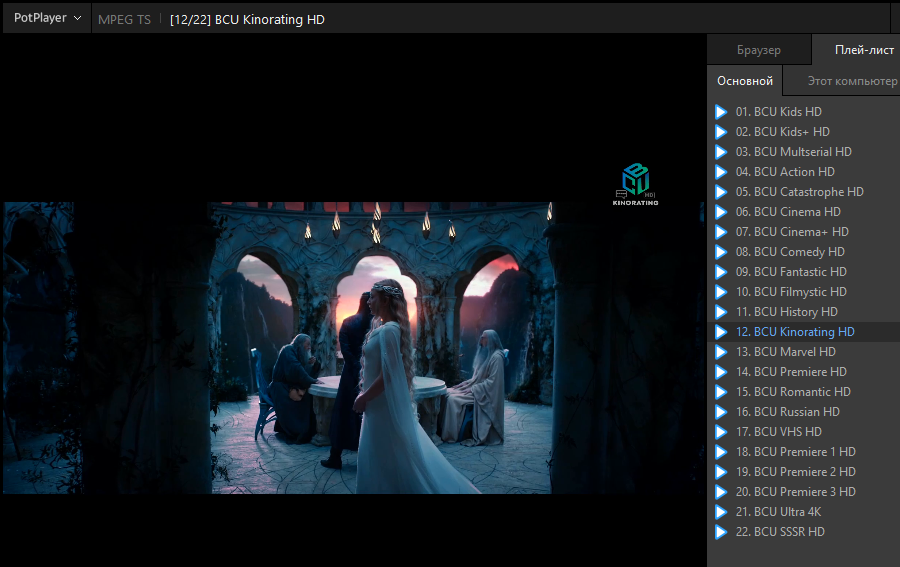The height and width of the screenshot is (567, 900).
Task: Select '14. BCU Premiere HD' channel text
Action: [791, 372]
